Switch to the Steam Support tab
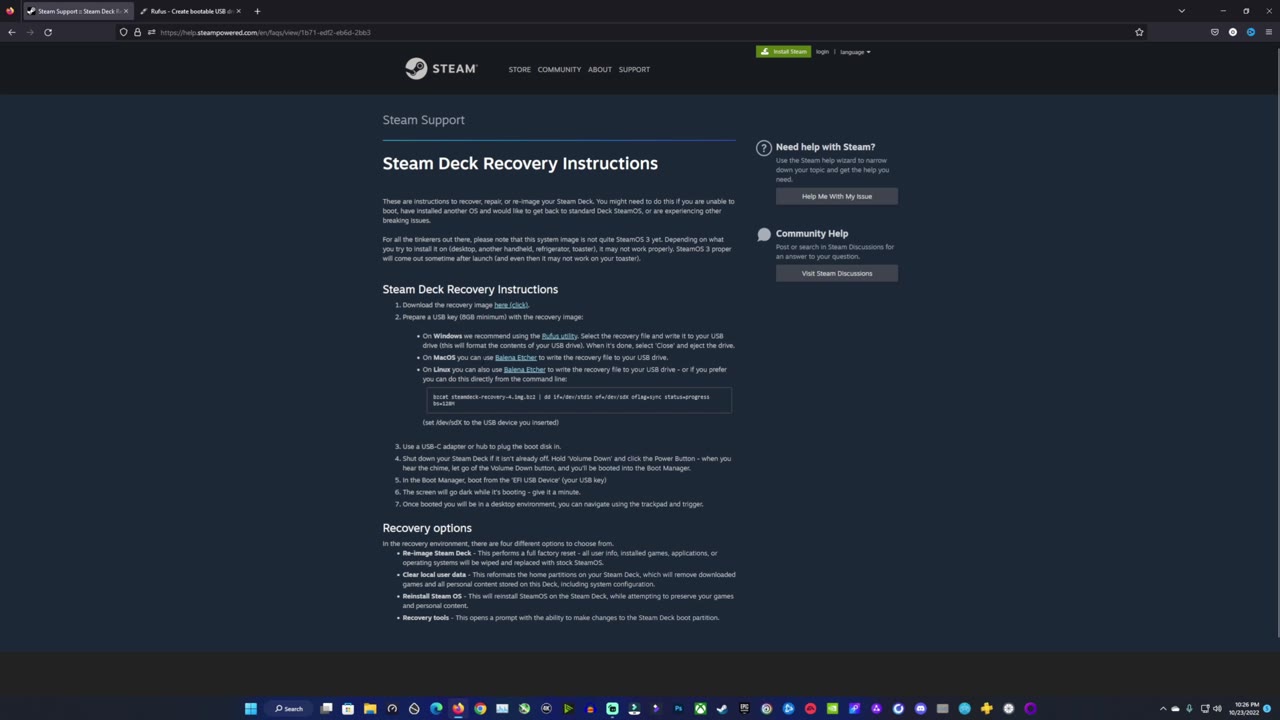1280x720 pixels. click(78, 11)
